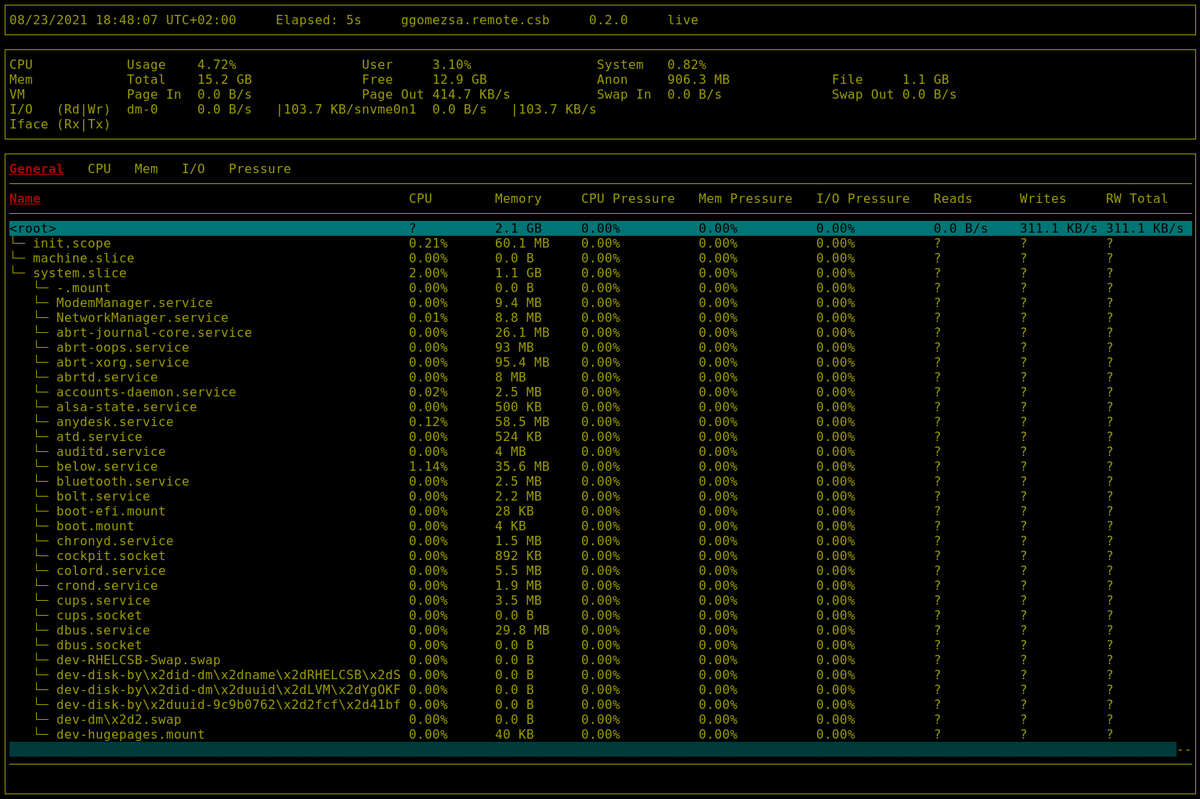
Task: Click the Elapsed: 5s indicator
Action: pyautogui.click(x=318, y=20)
